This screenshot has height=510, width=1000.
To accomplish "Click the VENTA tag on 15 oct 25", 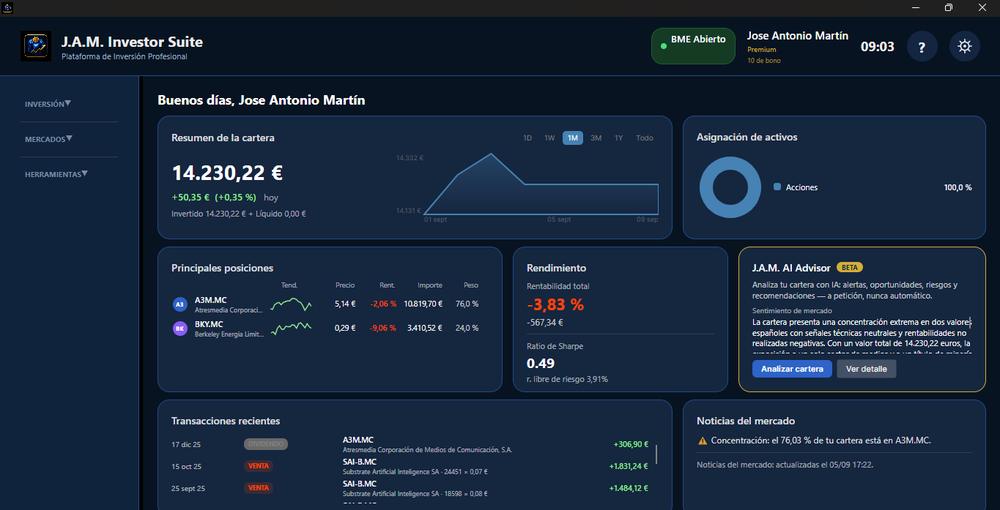I will [258, 466].
